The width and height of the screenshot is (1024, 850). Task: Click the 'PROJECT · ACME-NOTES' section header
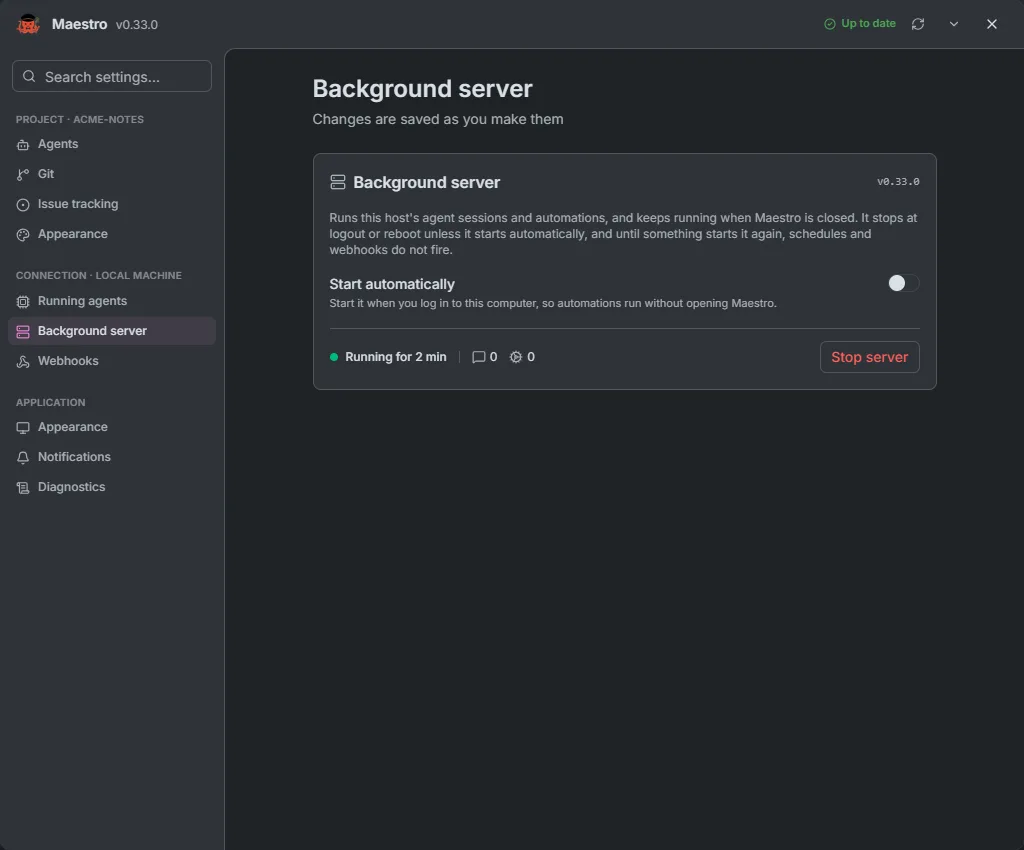[80, 119]
